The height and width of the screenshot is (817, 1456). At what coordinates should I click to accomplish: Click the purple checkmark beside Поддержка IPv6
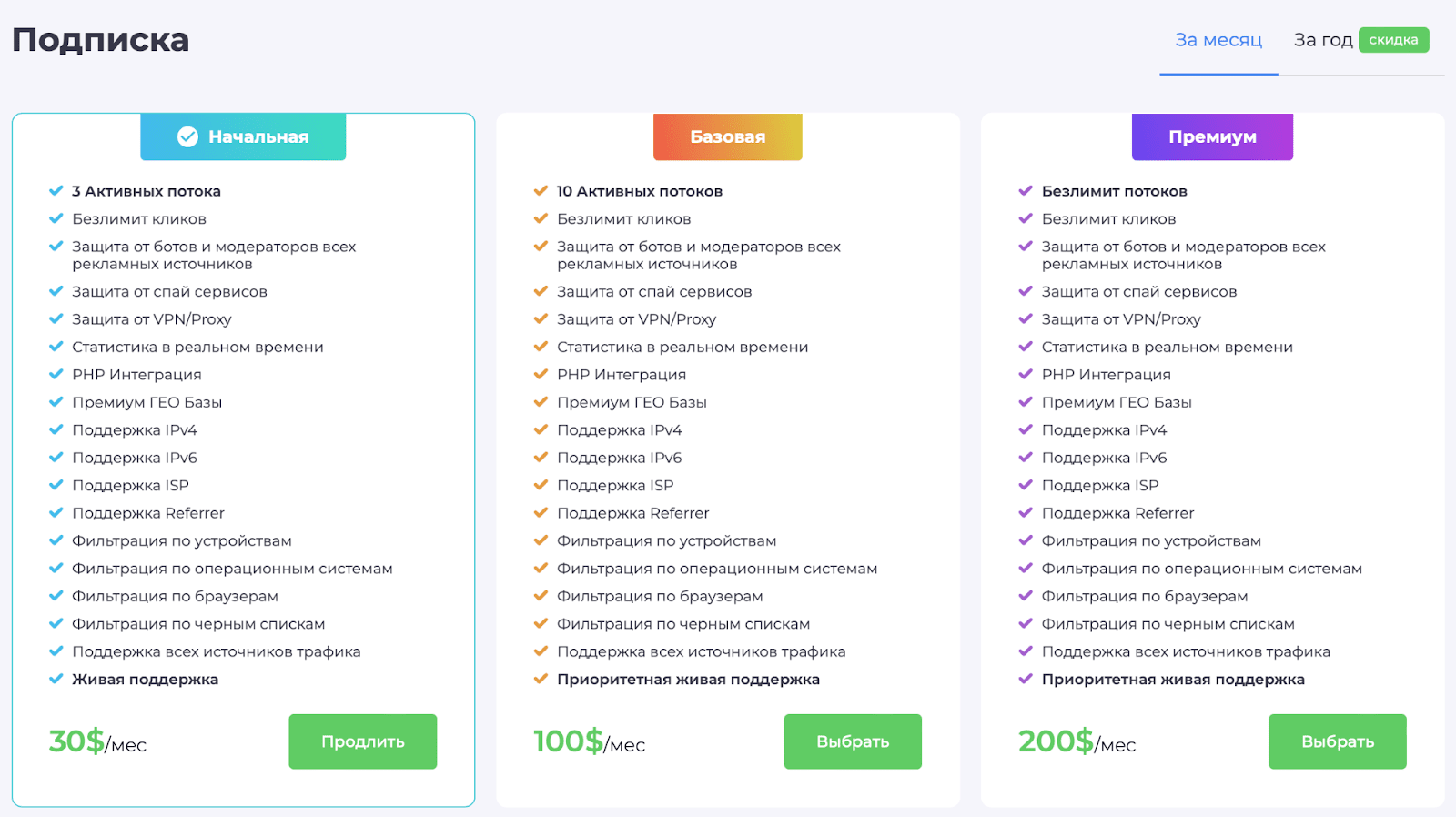point(1026,457)
